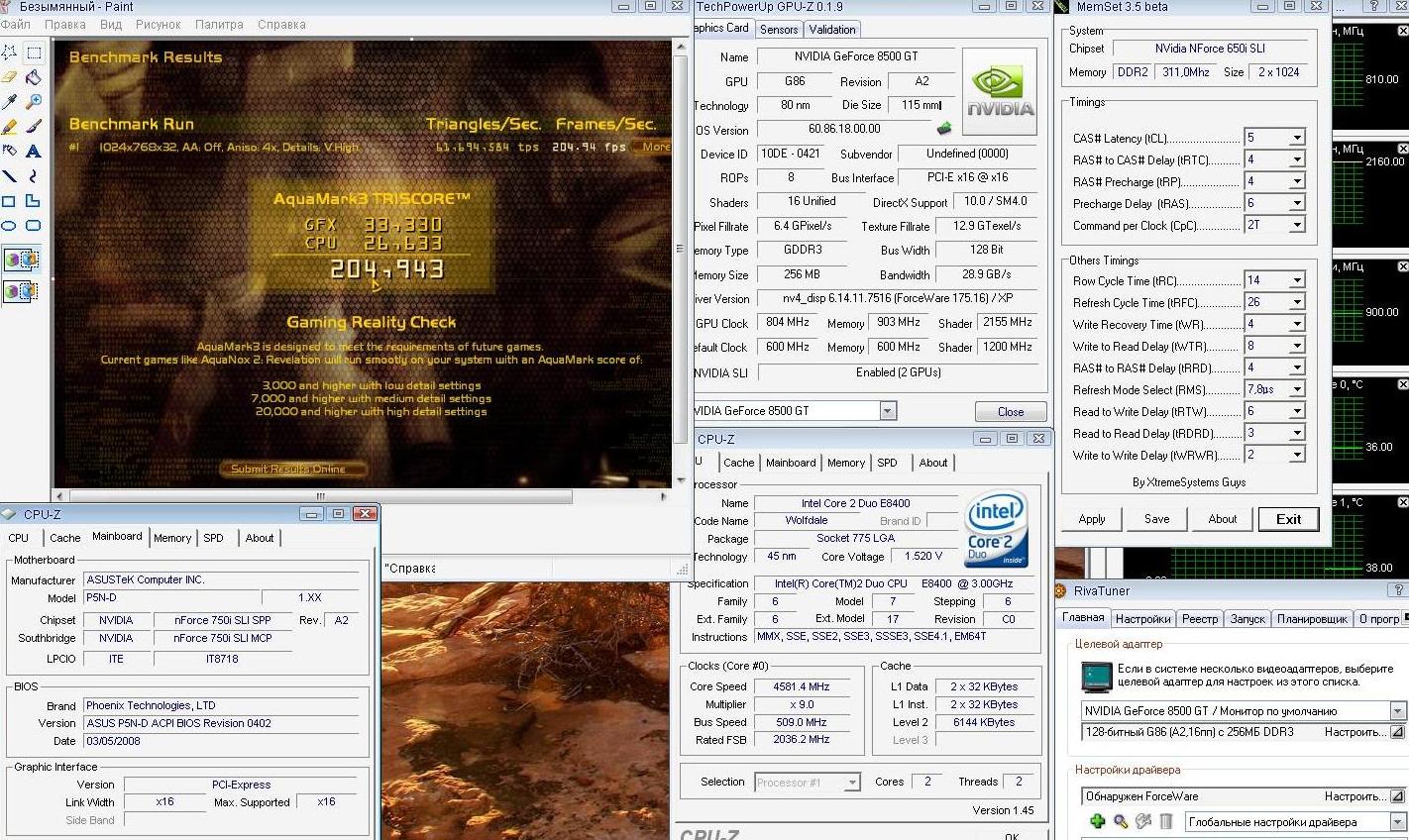The width and height of the screenshot is (1409, 840).
Task: Open the Row Cycle Time (tRC) dropdown
Action: coord(1296,280)
